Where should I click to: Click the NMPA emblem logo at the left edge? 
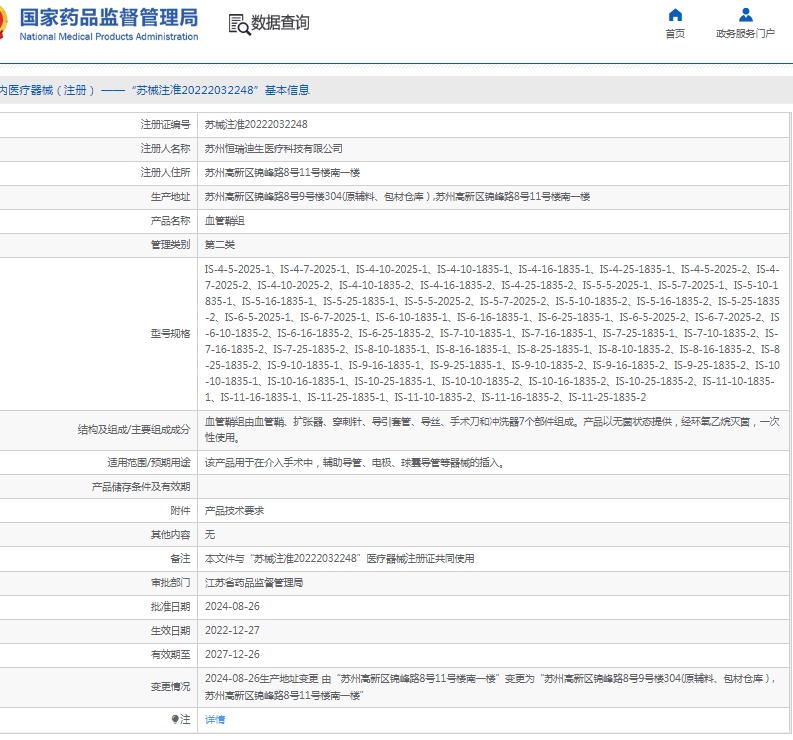pos(4,23)
